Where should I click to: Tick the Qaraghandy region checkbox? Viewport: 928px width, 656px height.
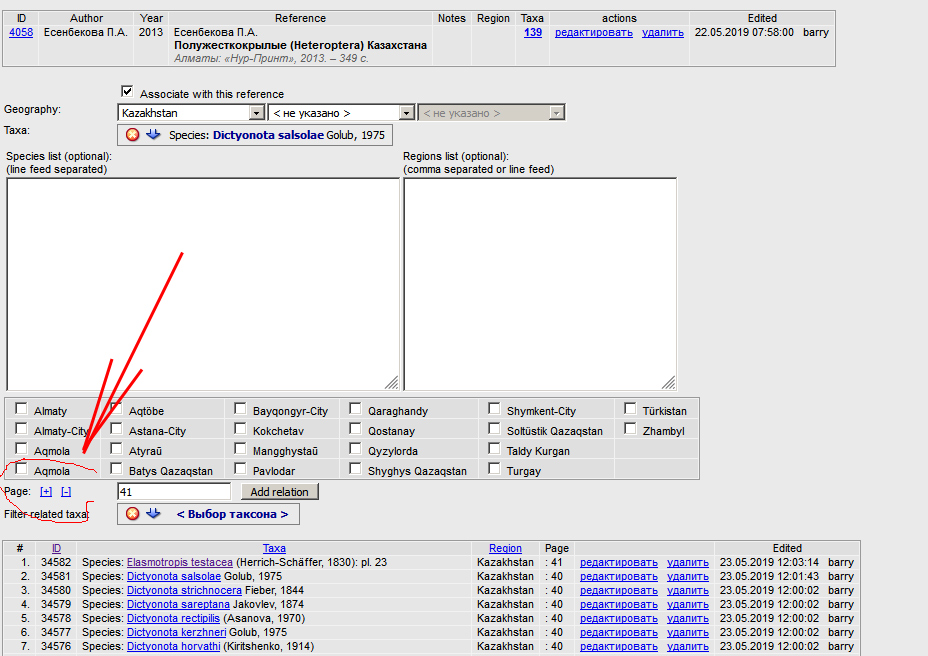(x=356, y=409)
